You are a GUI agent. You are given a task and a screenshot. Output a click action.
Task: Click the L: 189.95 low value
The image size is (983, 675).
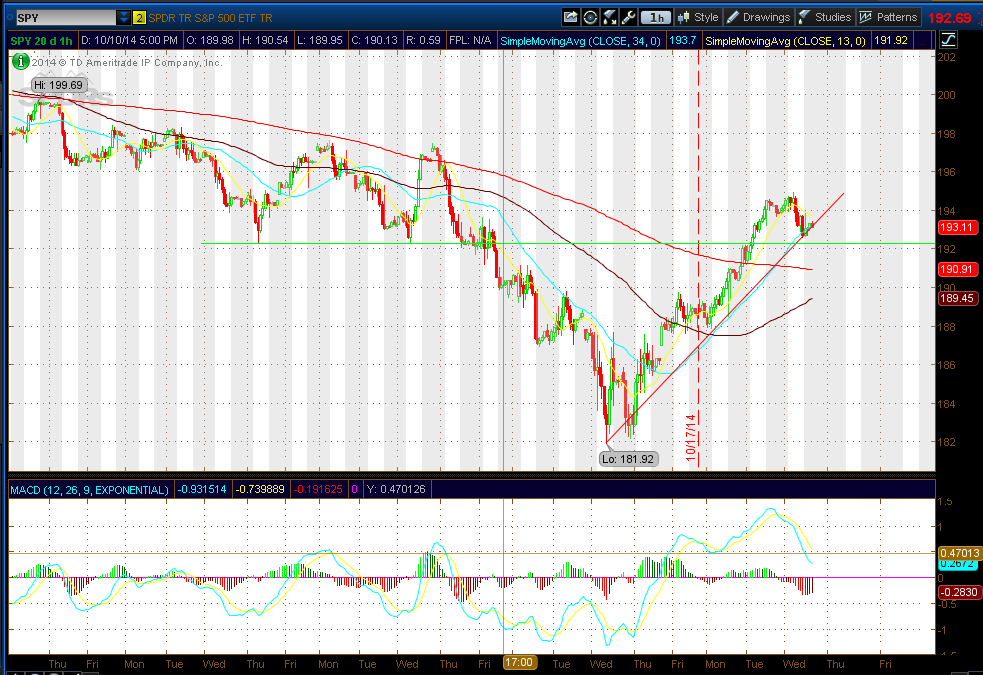(320, 41)
